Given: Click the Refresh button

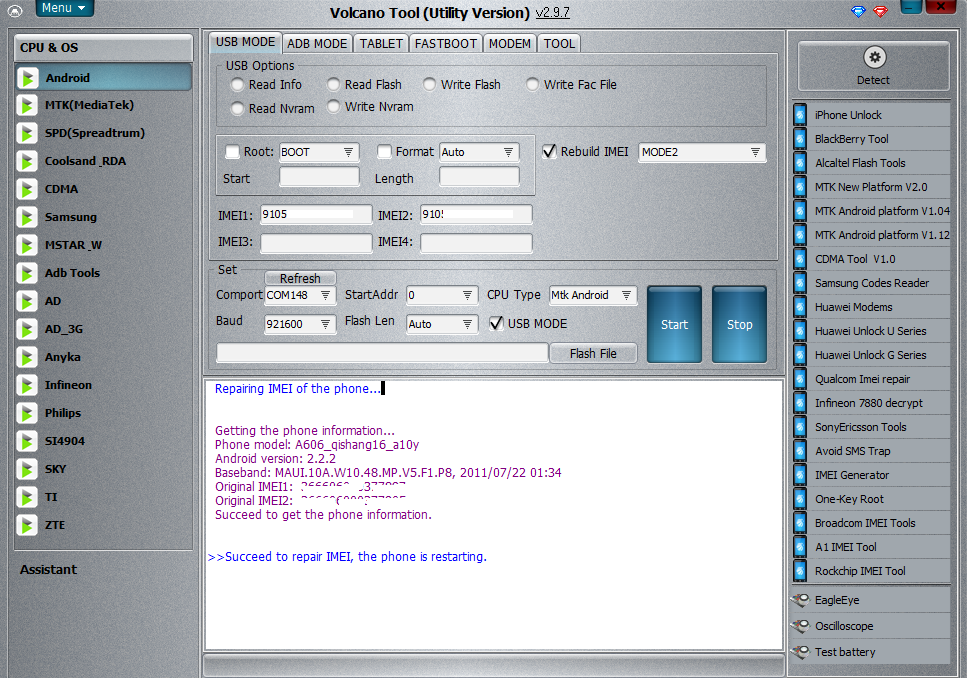Looking at the screenshot, I should point(300,278).
